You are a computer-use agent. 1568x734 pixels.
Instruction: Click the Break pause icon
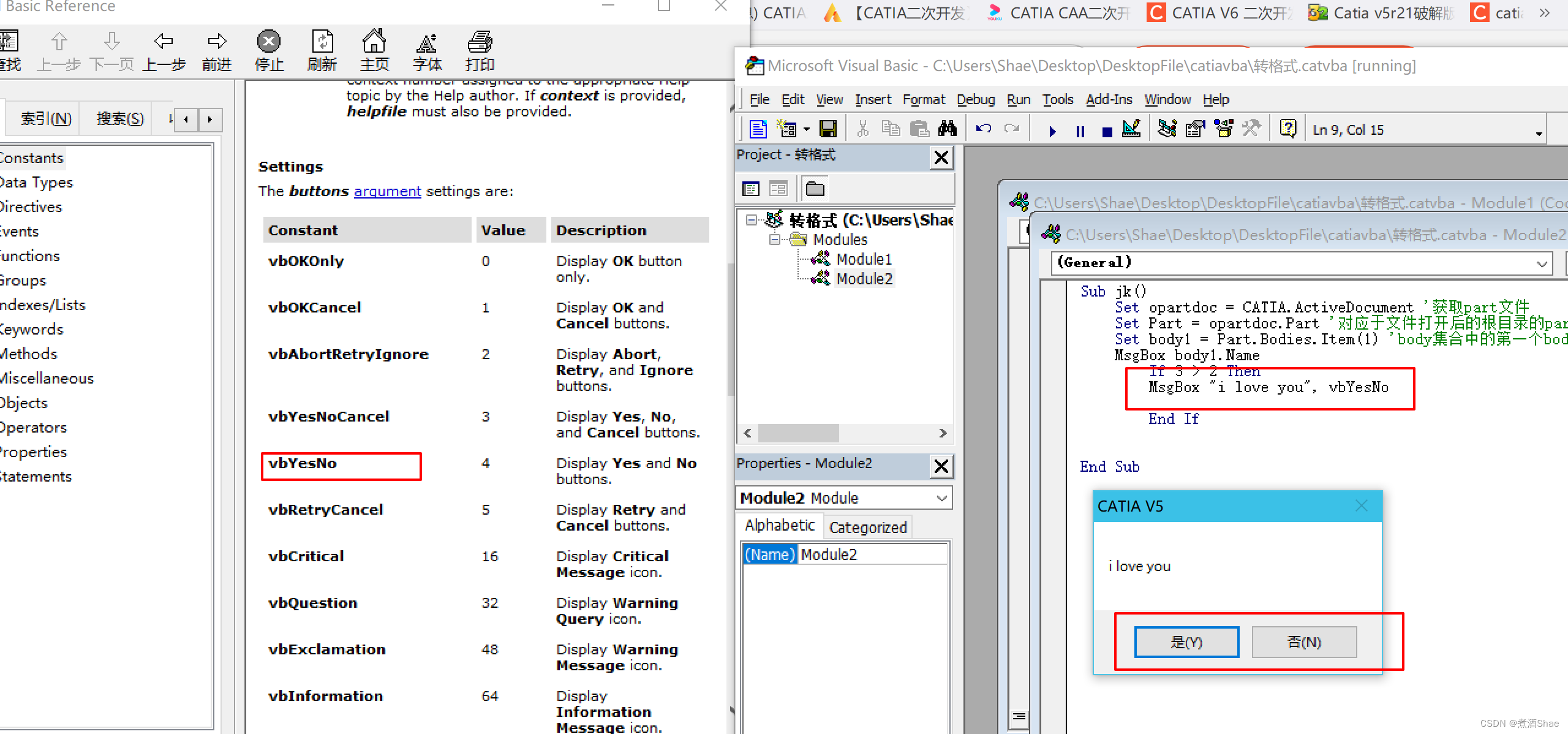click(1080, 131)
